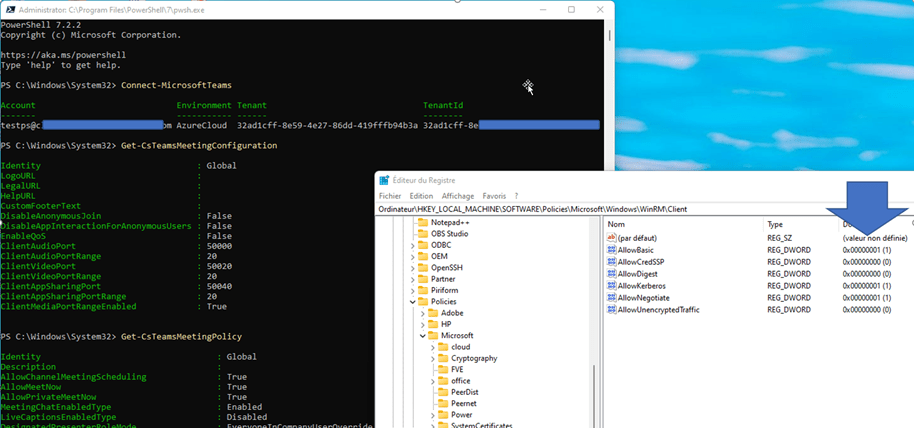Screen dimensions: 914x428
Task: Open the Favoris menu
Action: coord(494,196)
